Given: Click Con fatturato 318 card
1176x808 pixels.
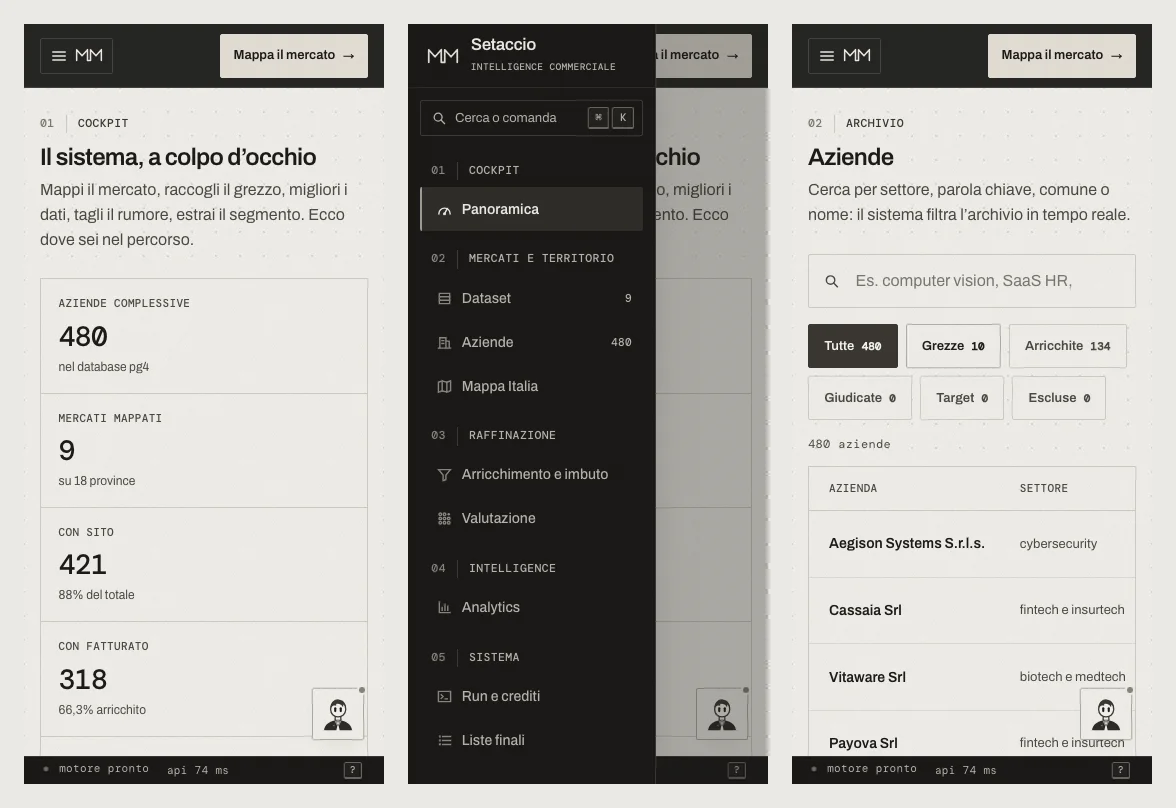Looking at the screenshot, I should click(204, 679).
